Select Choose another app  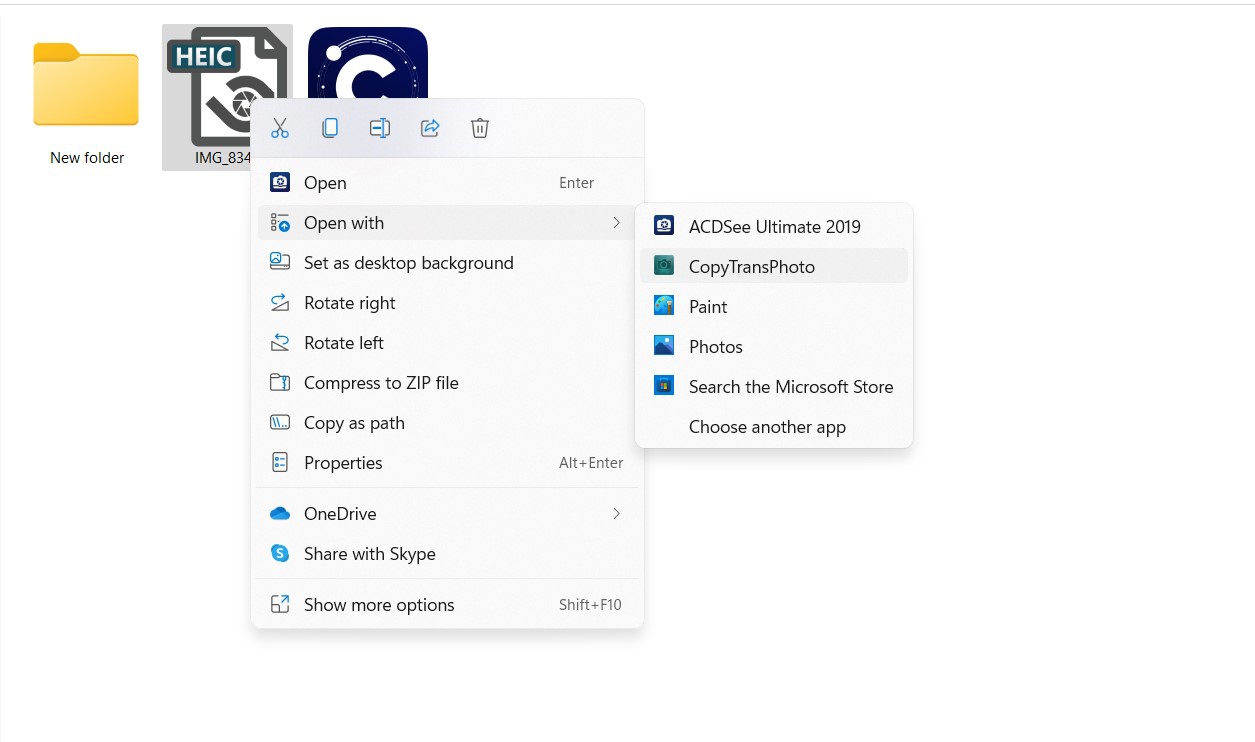[774, 427]
